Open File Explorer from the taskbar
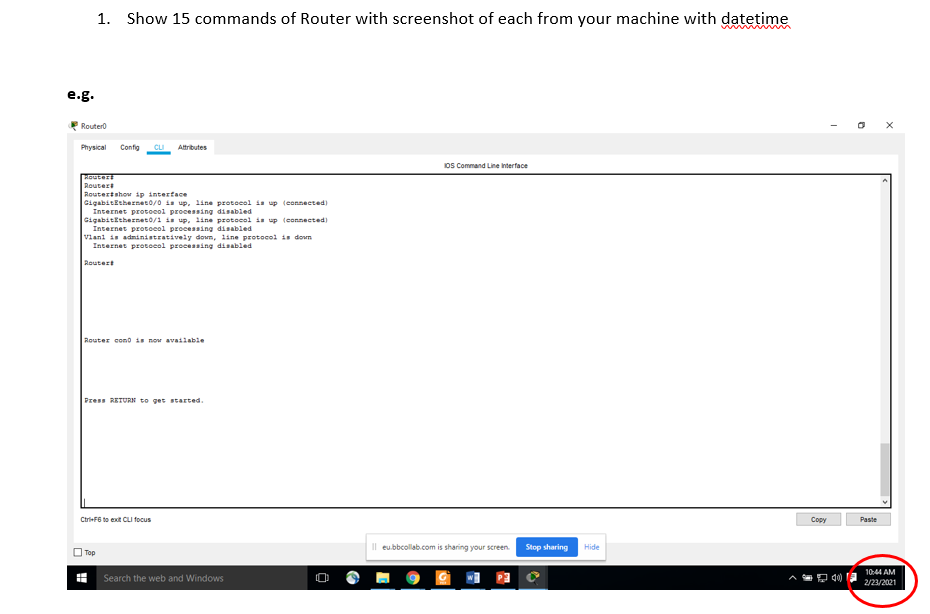930x614 pixels. click(383, 578)
